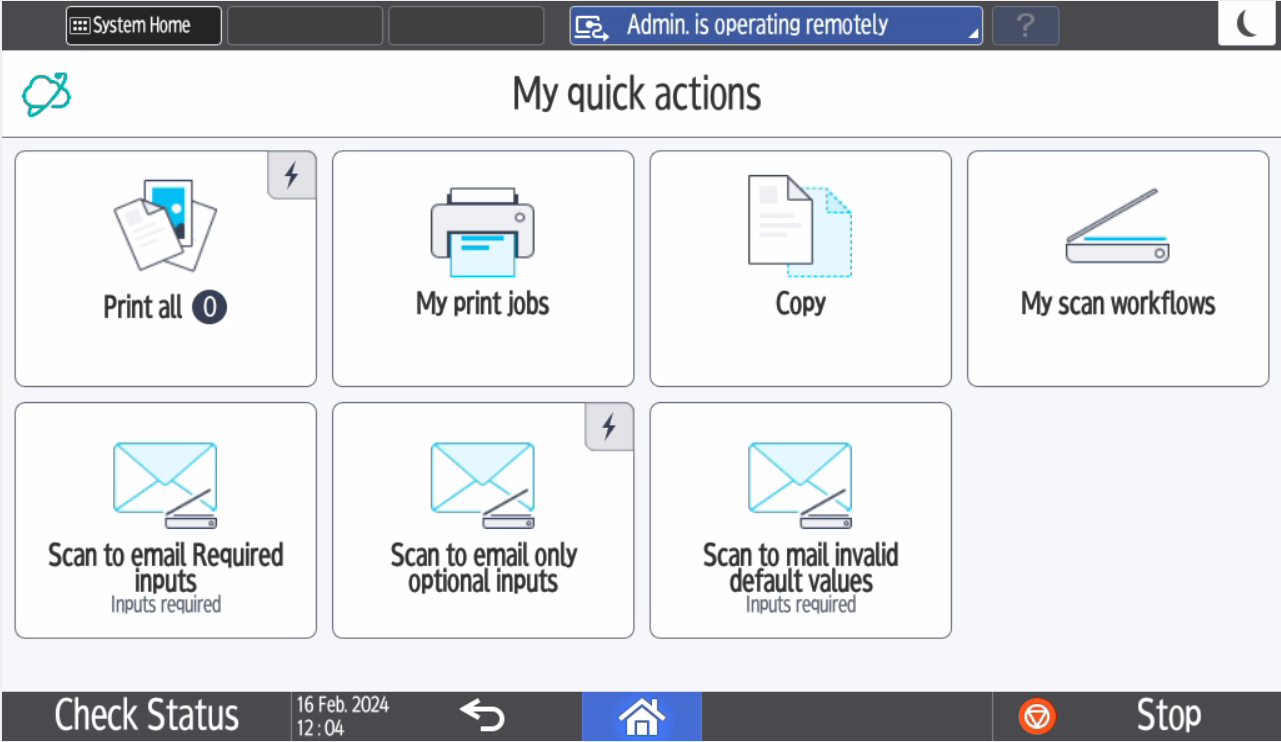
Task: Select the Print all stack icon
Action: coord(163,228)
